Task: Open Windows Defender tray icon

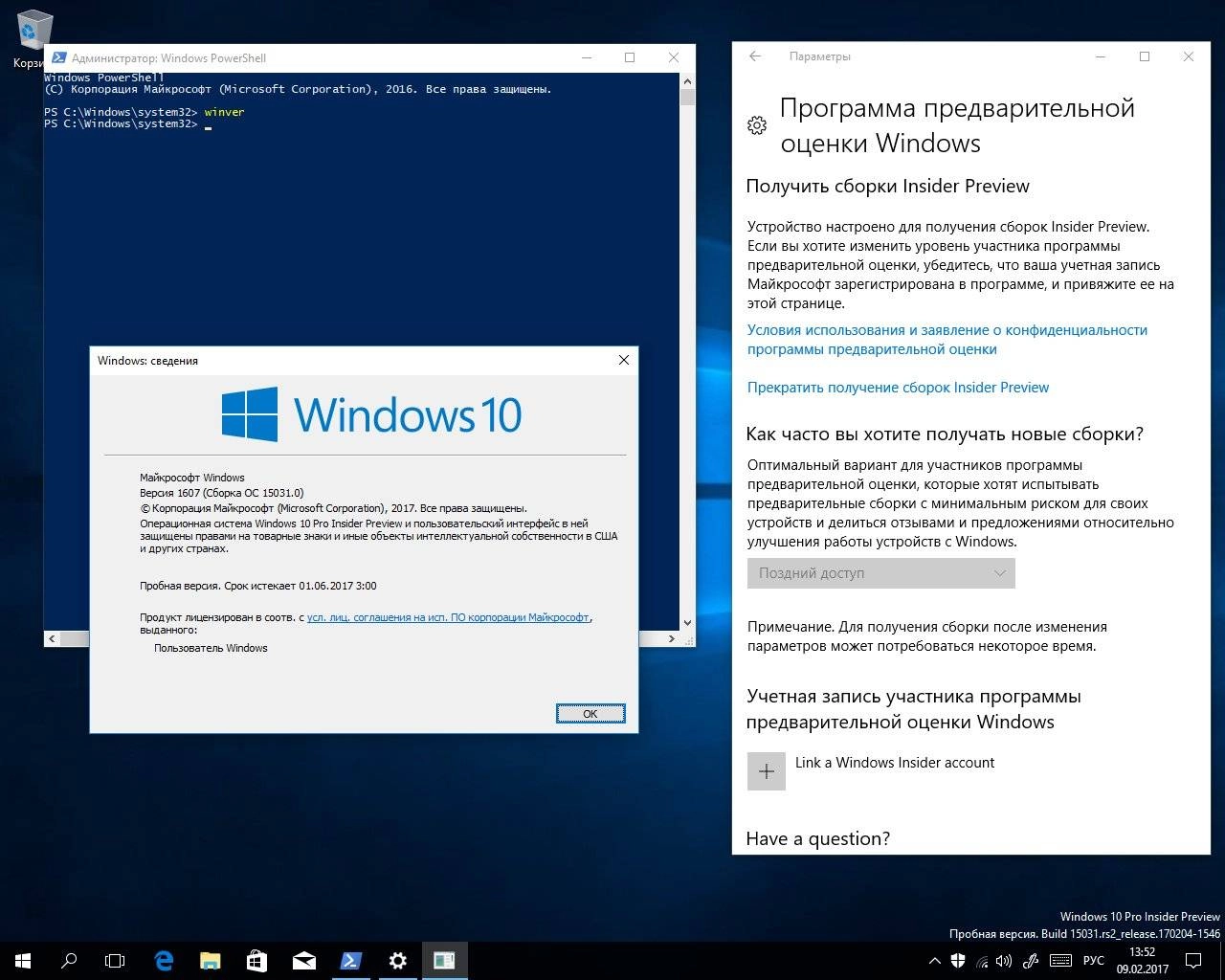Action: point(959,961)
